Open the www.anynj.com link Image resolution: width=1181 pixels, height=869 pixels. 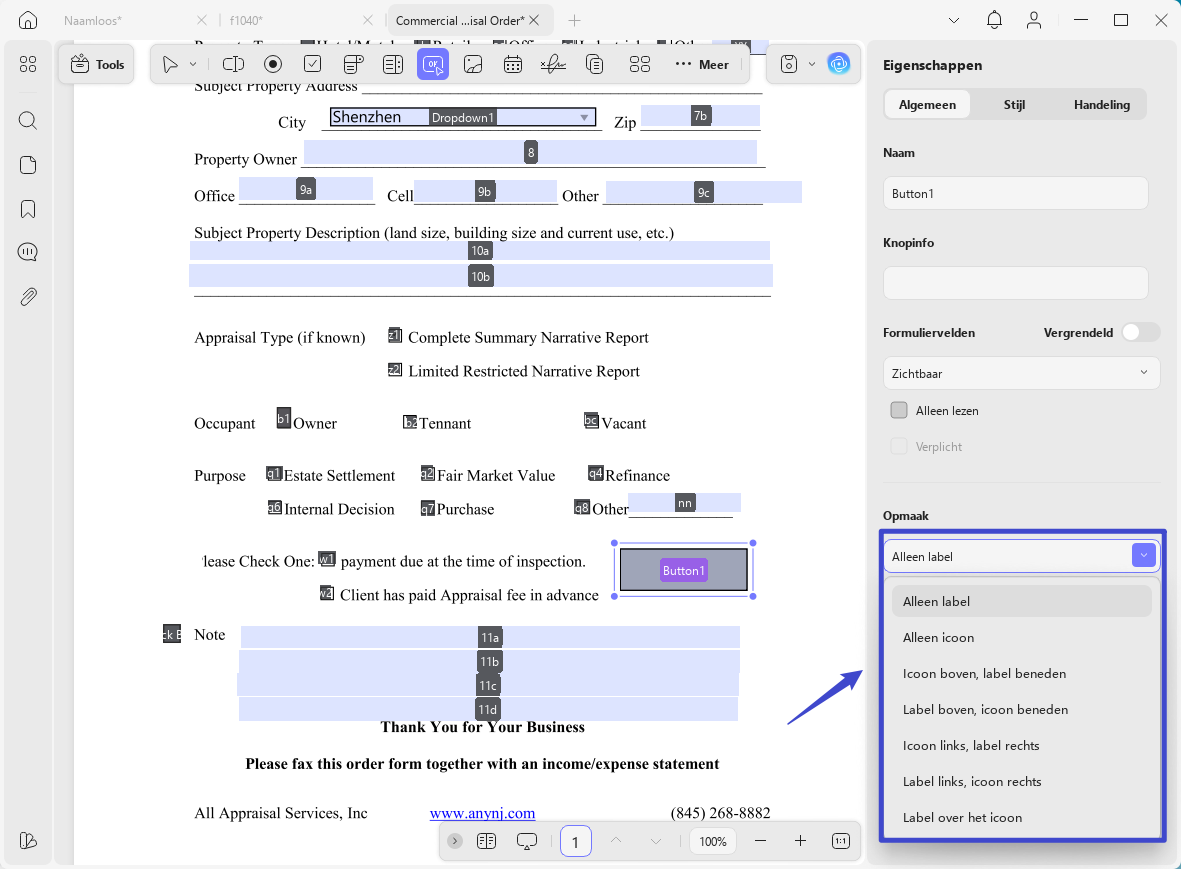482,813
